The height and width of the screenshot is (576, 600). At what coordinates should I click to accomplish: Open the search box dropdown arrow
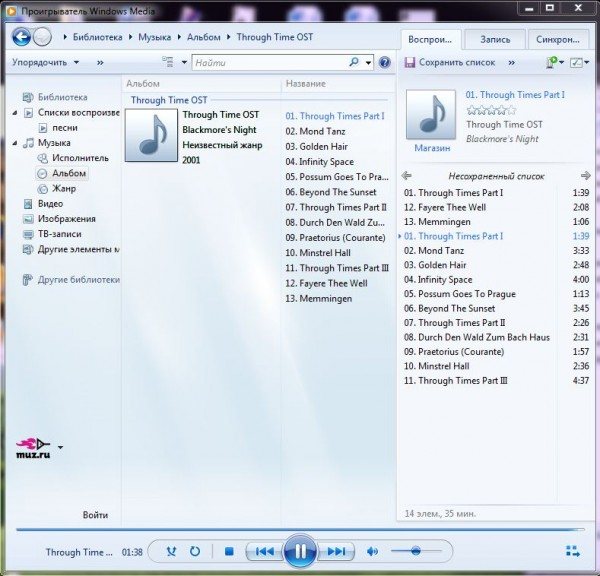(x=368, y=62)
